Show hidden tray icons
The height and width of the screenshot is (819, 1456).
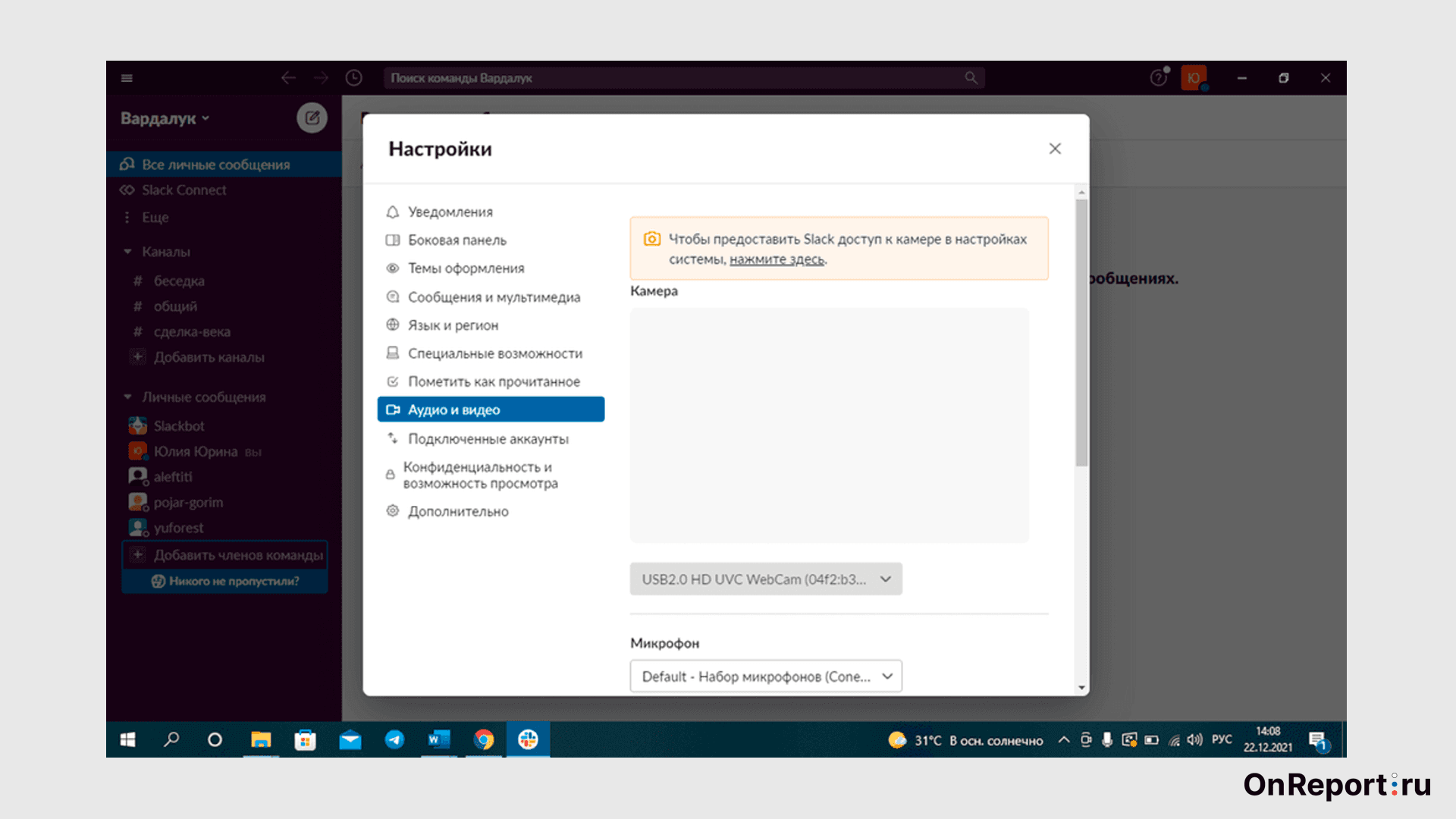tap(1064, 739)
